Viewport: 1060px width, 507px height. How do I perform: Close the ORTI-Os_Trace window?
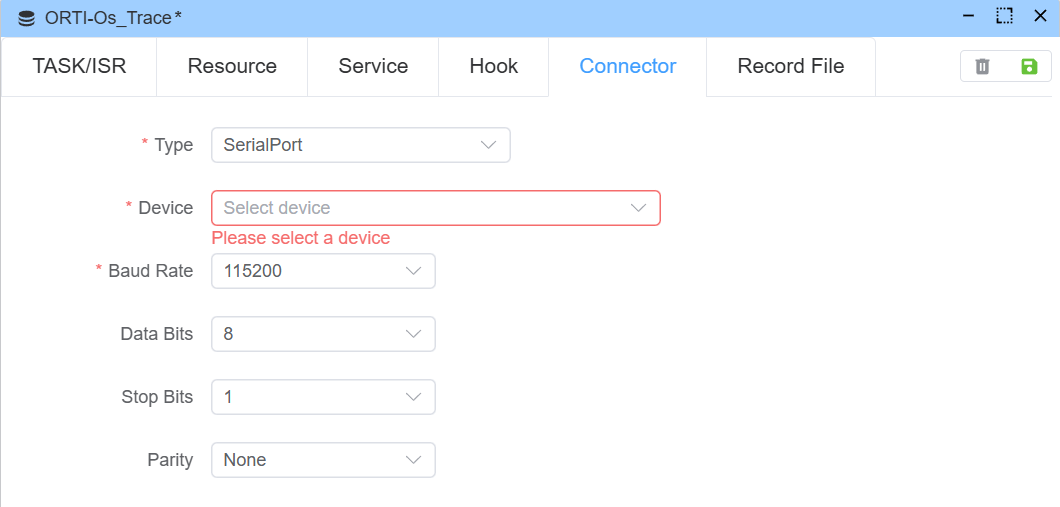pyautogui.click(x=1040, y=16)
